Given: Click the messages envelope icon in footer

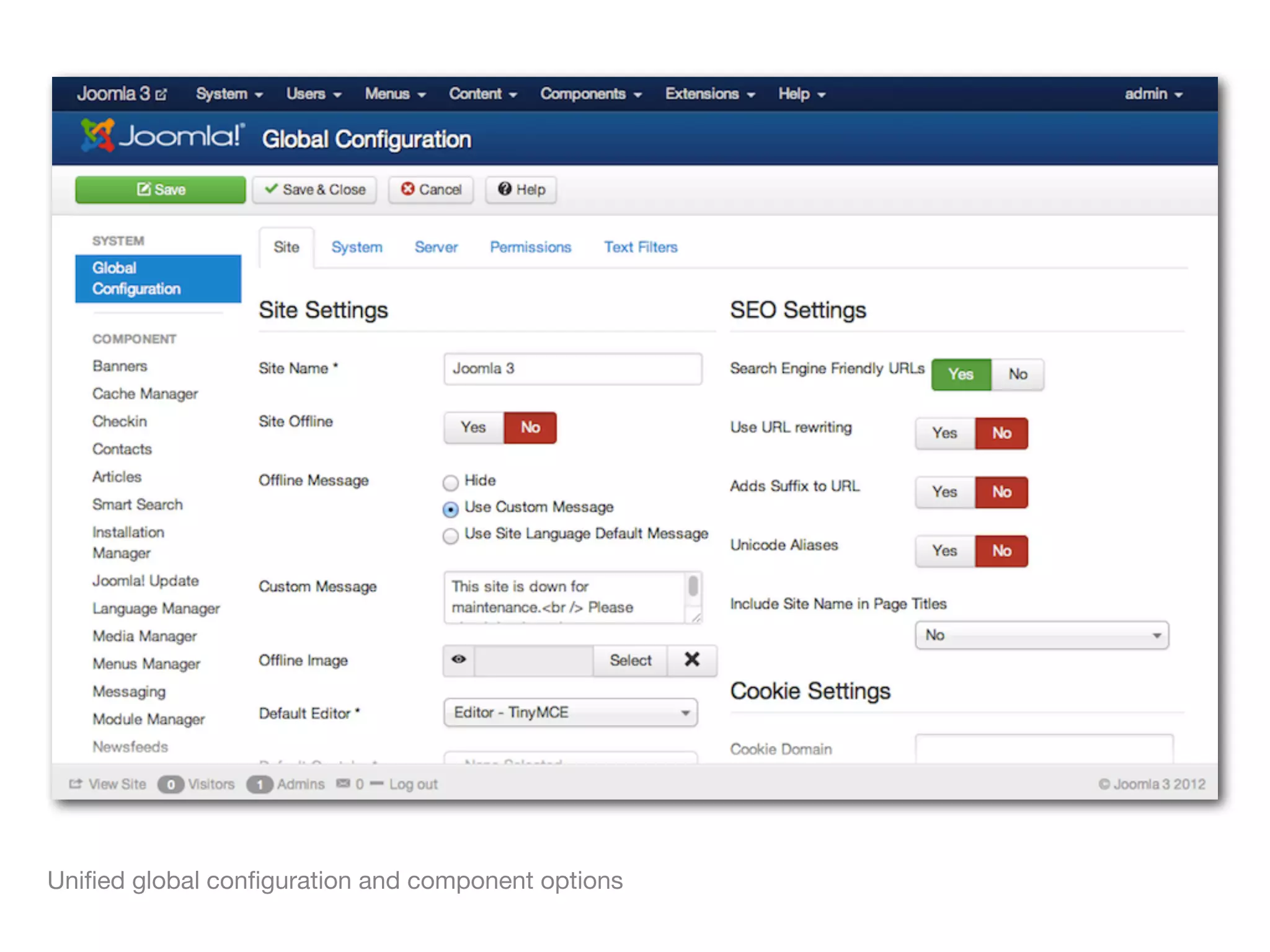Looking at the screenshot, I should (x=343, y=783).
